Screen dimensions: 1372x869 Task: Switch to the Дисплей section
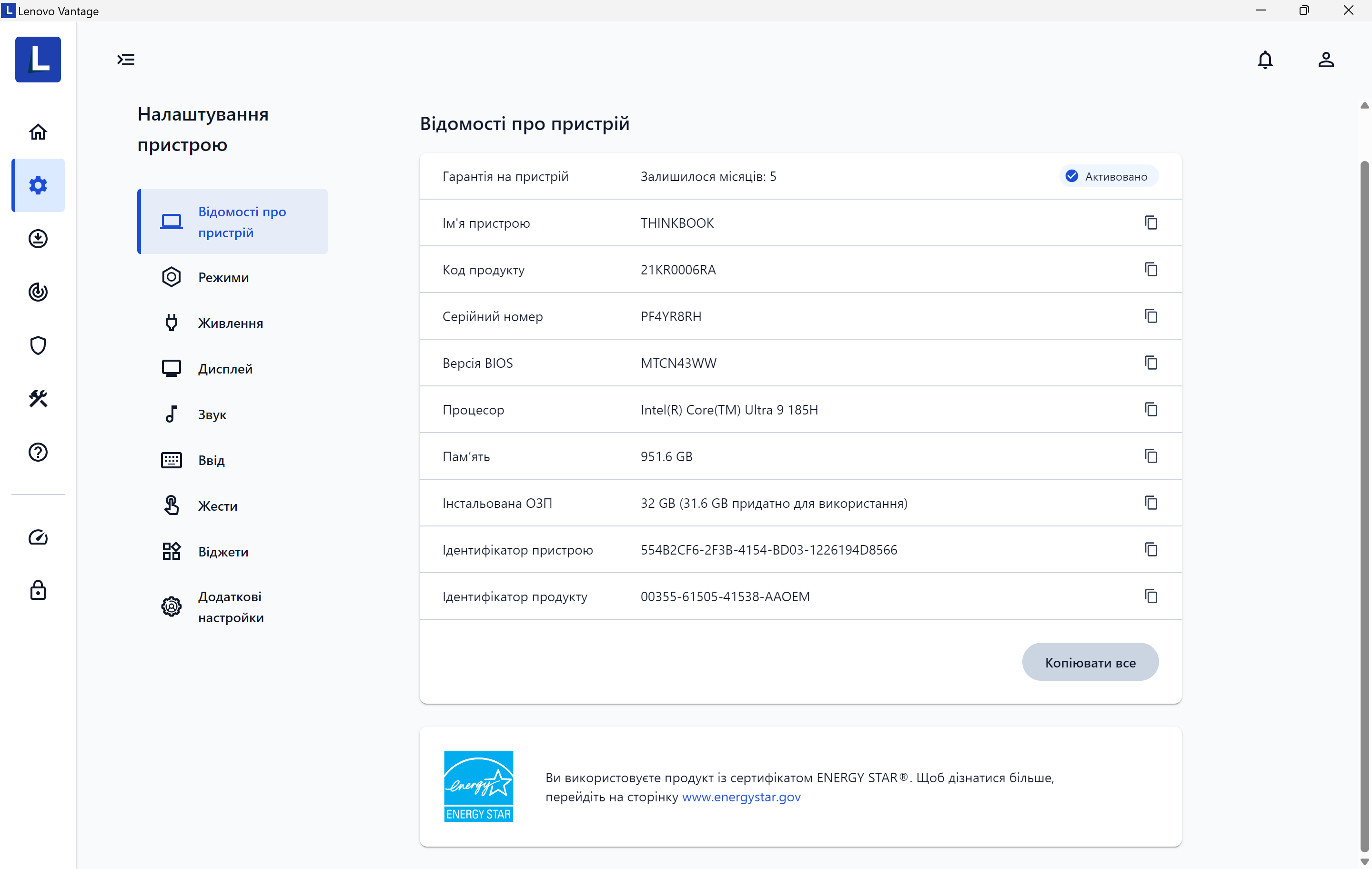pyautogui.click(x=224, y=369)
